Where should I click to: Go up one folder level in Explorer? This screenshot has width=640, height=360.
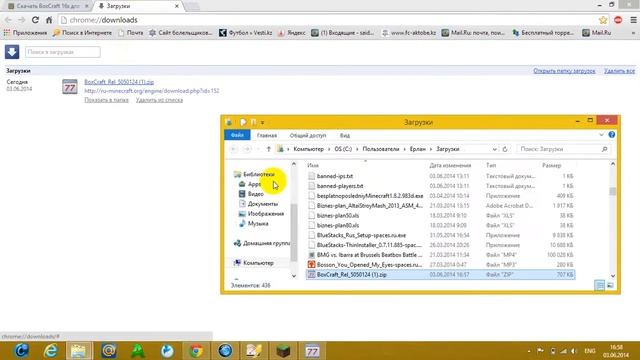pos(269,149)
